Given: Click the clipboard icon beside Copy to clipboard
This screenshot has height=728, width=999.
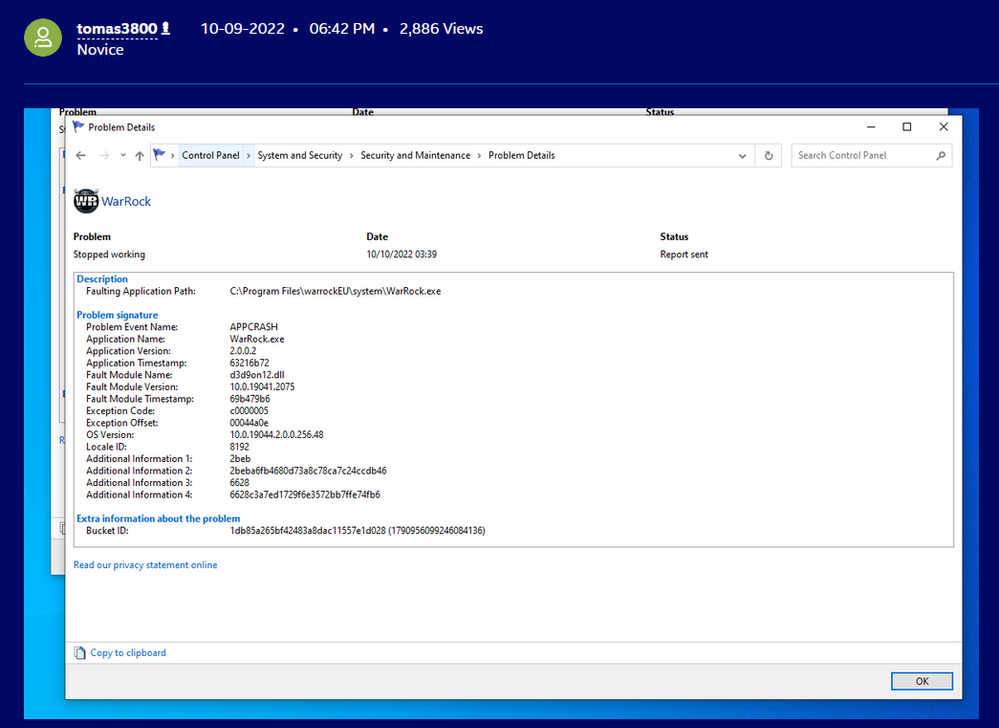Looking at the screenshot, I should tap(80, 653).
